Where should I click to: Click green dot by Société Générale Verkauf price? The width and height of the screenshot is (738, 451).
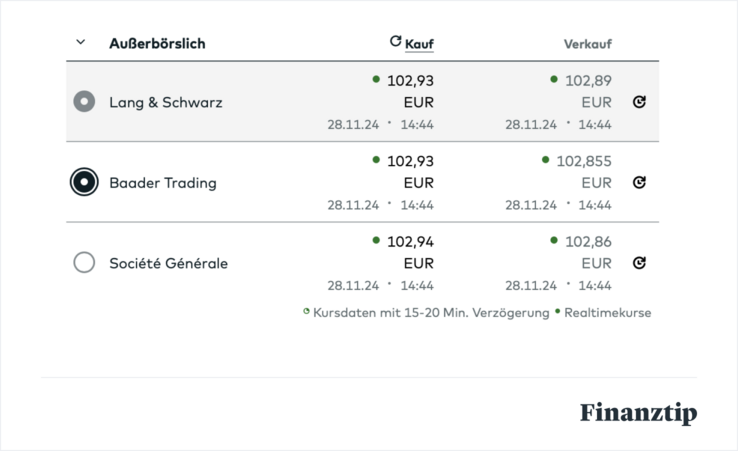(x=554, y=240)
